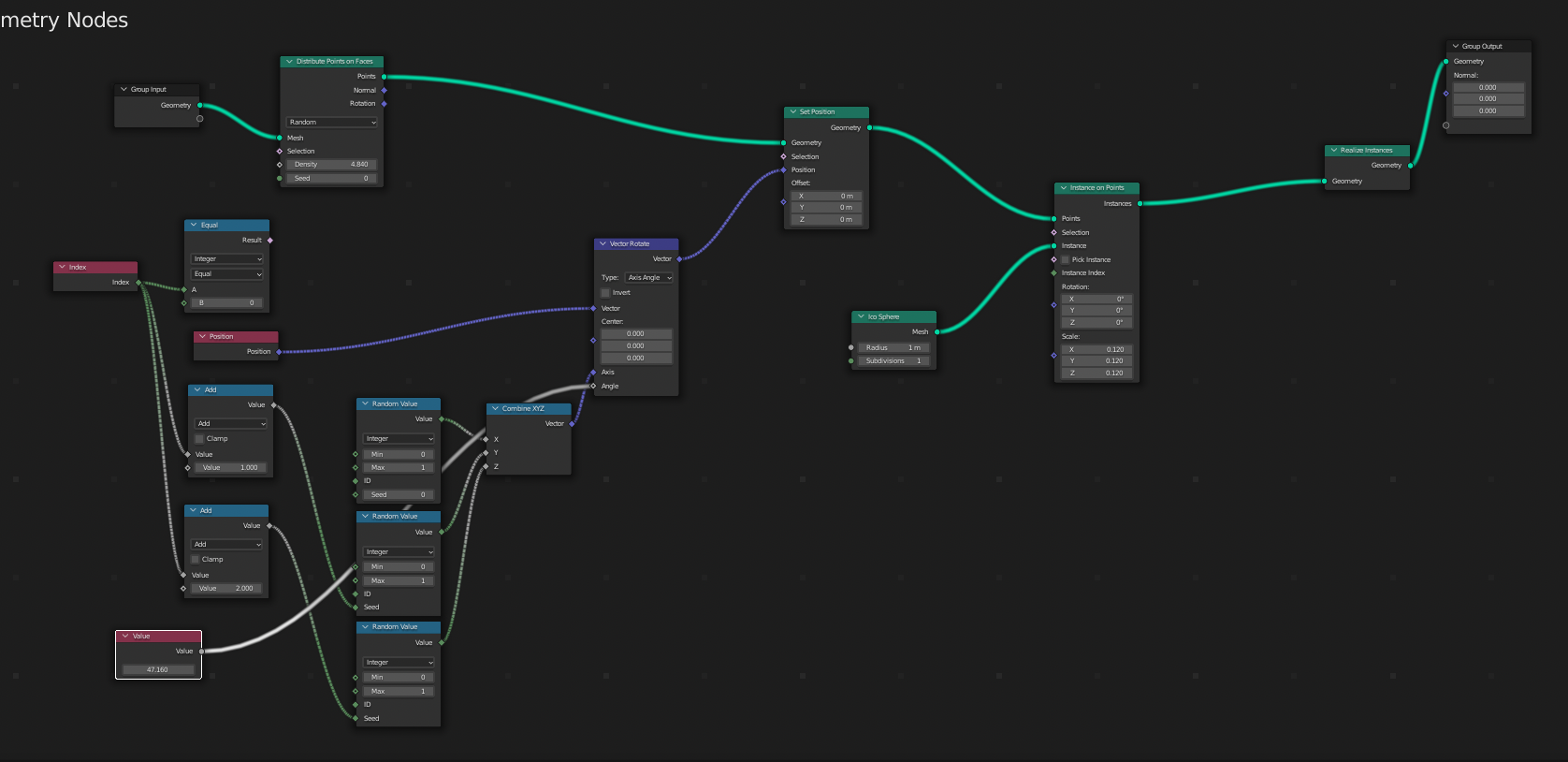Click the Scale Z 0.120 field

tap(1096, 374)
